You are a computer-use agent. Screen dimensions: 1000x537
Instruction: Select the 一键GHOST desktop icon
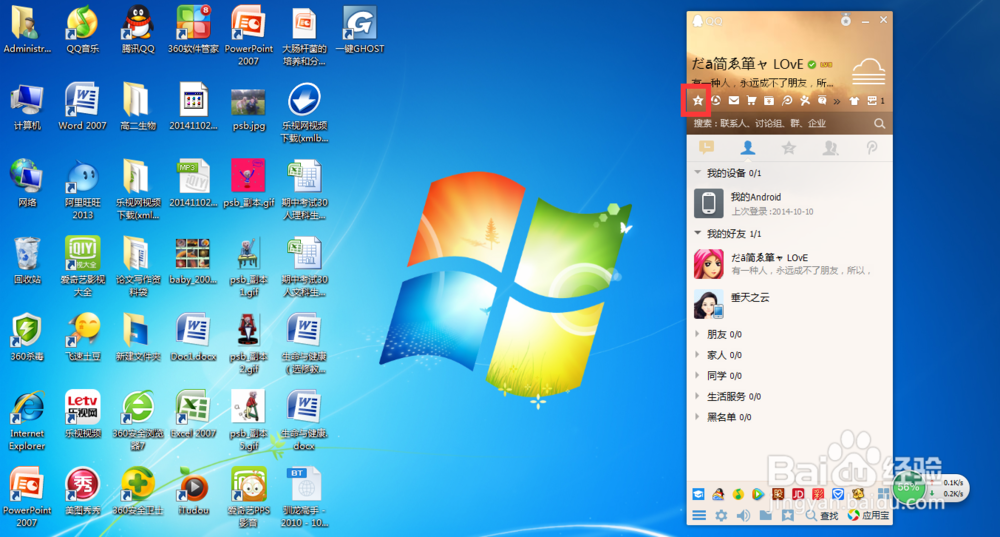[x=360, y=29]
